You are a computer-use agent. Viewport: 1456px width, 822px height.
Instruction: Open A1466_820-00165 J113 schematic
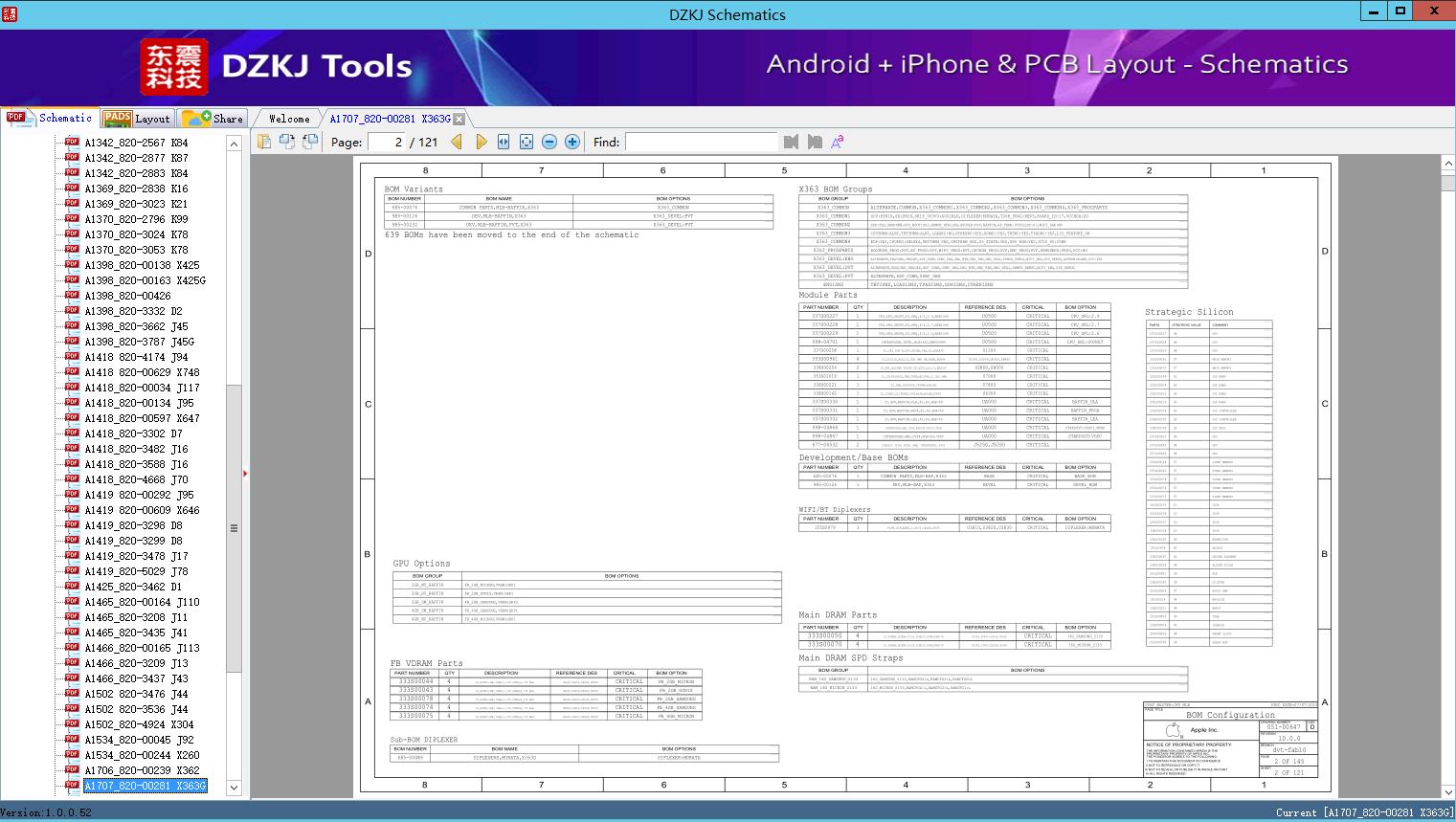coord(142,648)
